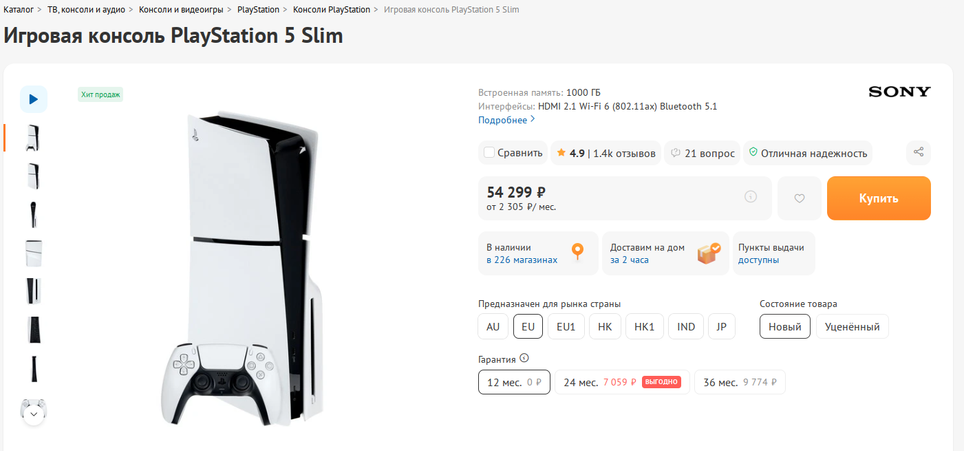Open the в 226 магазинах link

[x=521, y=260]
